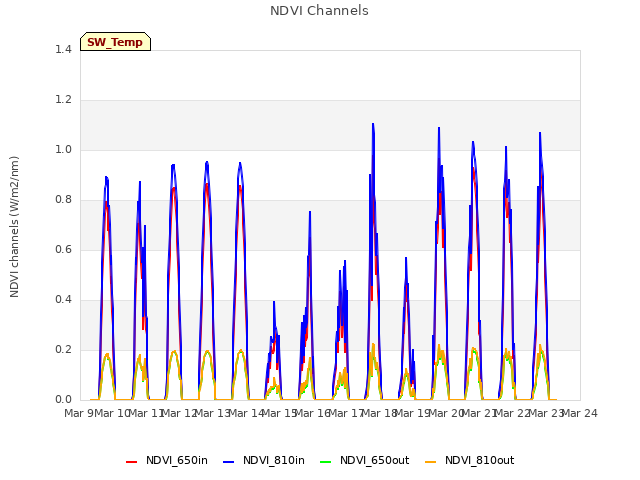Click the NDVI Channels chart title

pos(319,11)
